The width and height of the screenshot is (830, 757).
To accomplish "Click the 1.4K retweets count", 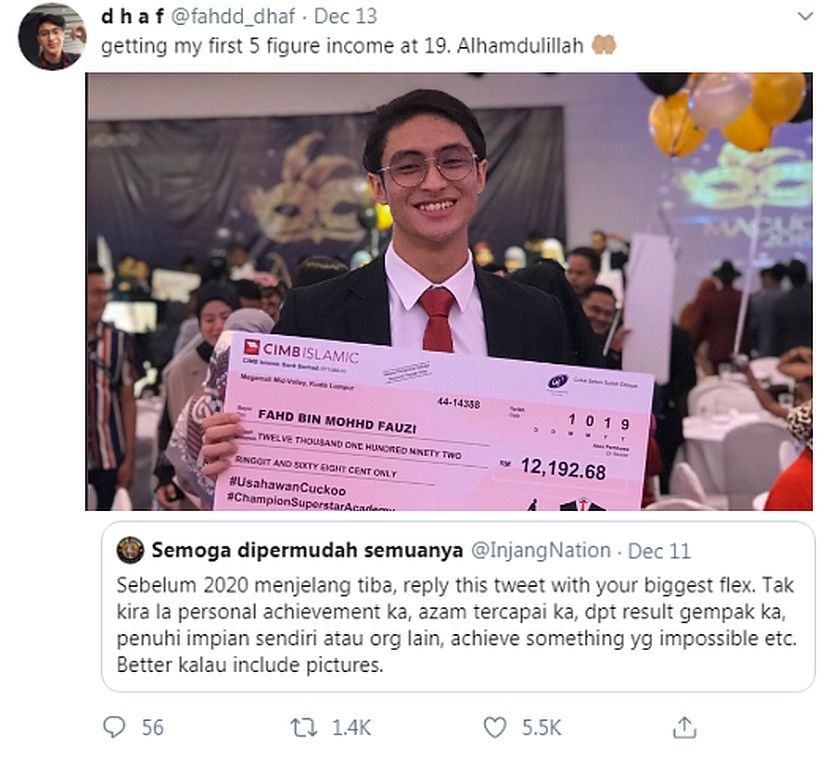I will (350, 727).
